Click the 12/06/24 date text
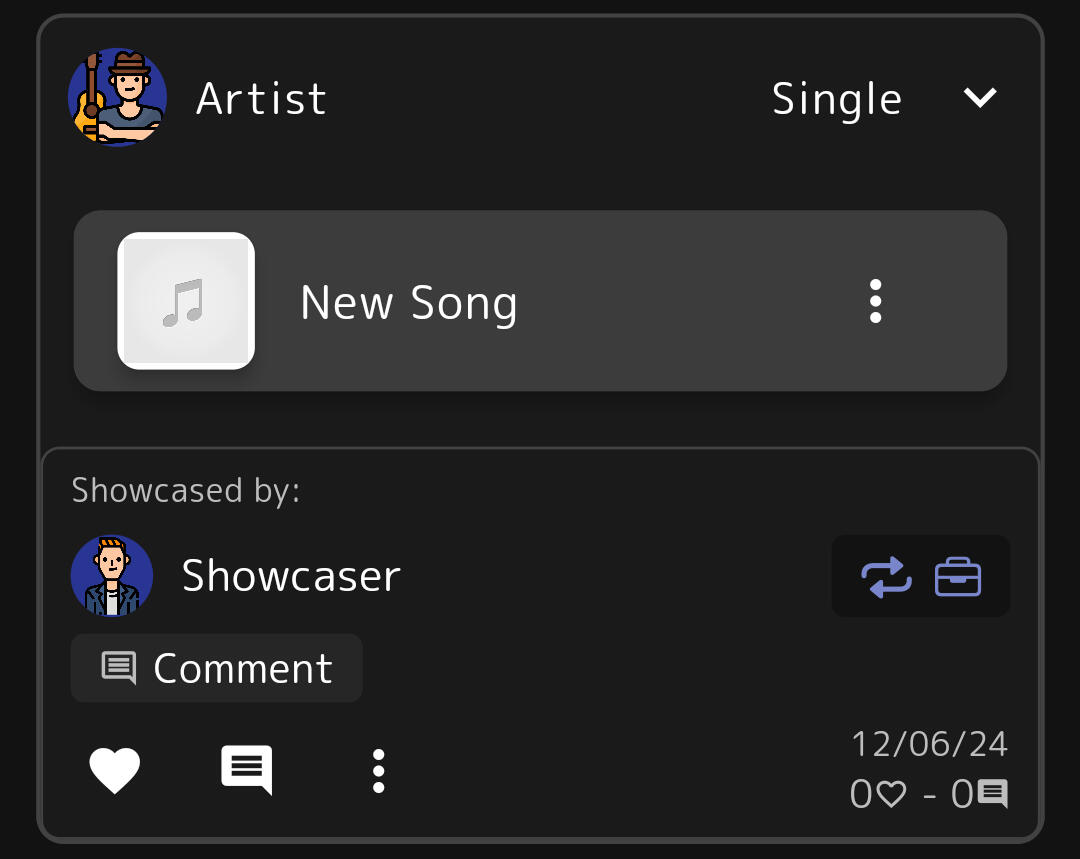Screen dimensions: 1080x859 click(929, 744)
